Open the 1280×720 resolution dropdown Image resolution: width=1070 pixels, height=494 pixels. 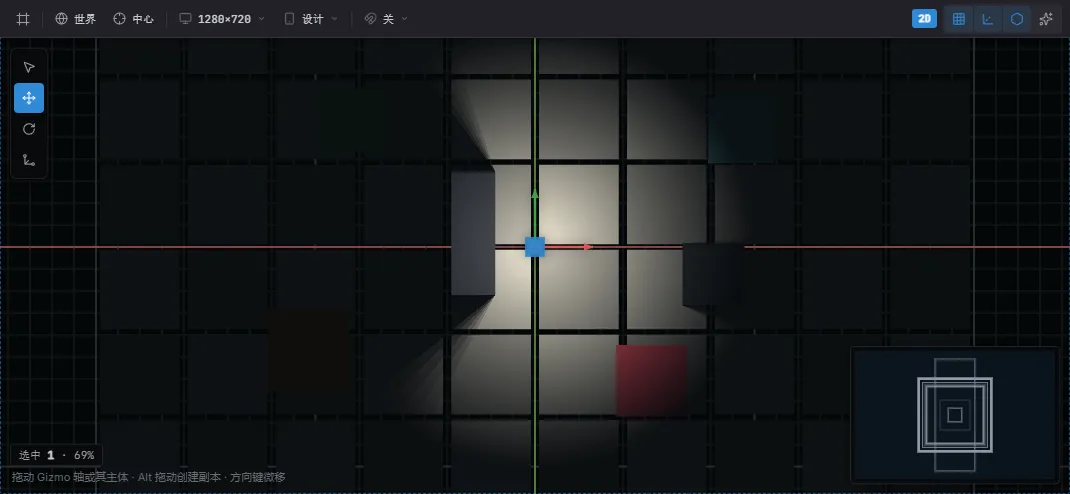tap(222, 19)
